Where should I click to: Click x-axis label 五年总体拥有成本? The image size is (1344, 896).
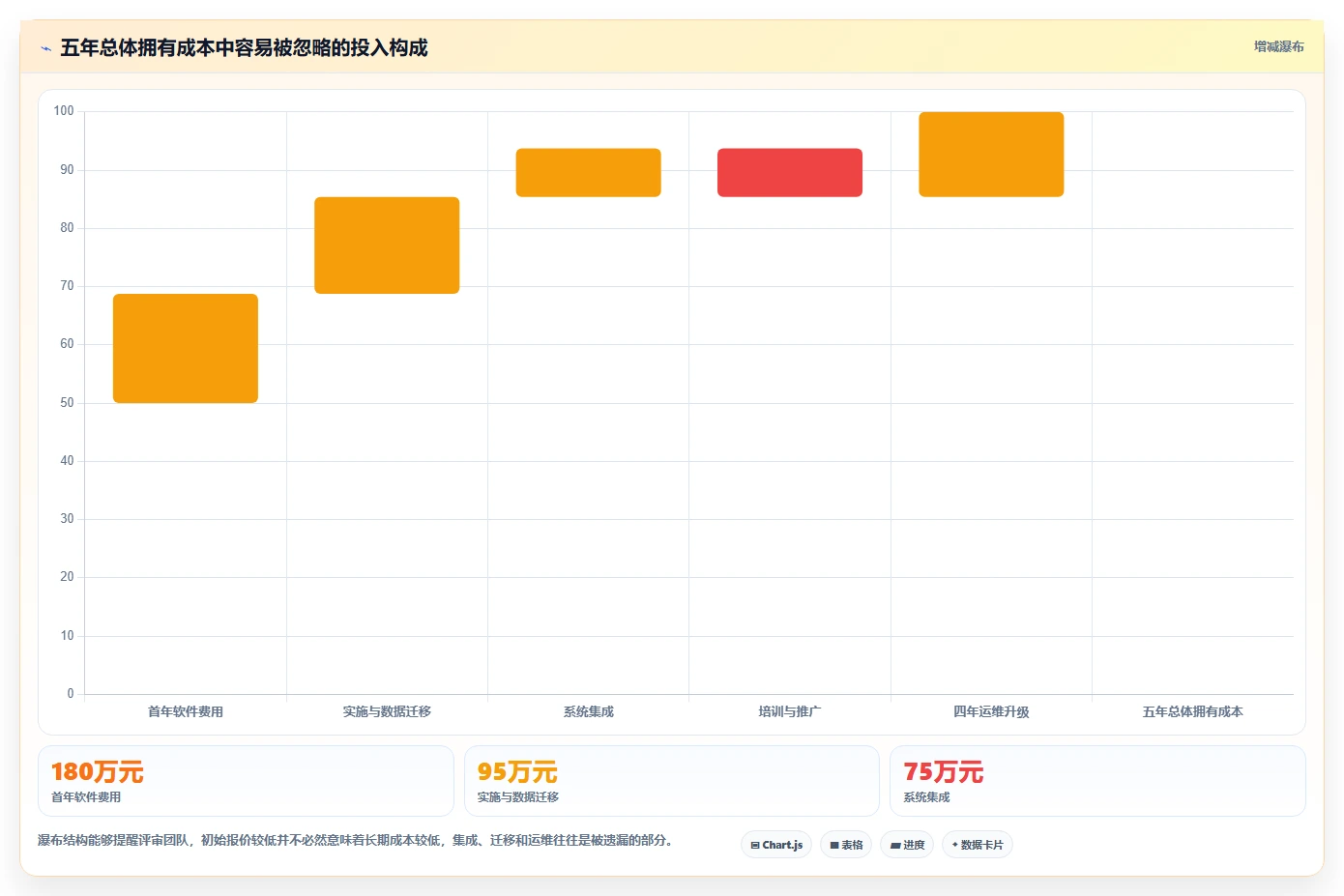[1192, 711]
